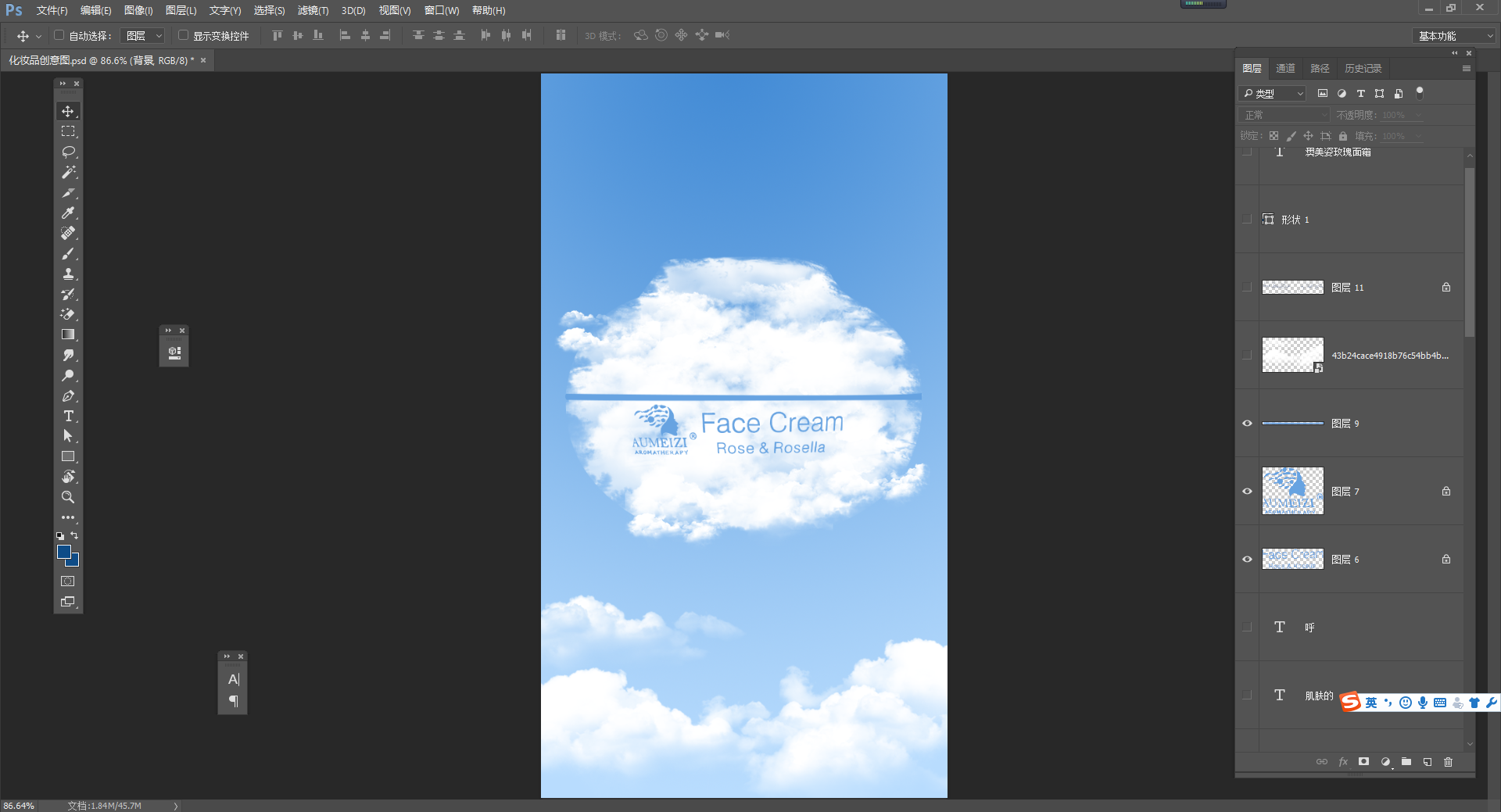Open the 滤镜(T) menu
This screenshot has width=1501, height=812.
313,11
